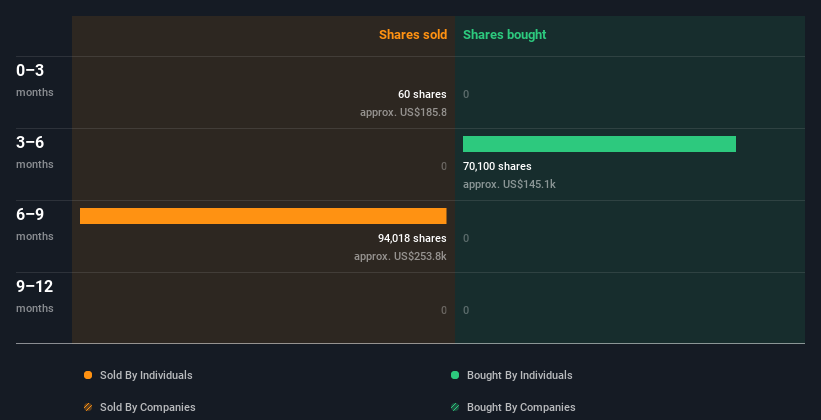Click the 60 shares sold value
821x420 pixels.
tap(422, 94)
